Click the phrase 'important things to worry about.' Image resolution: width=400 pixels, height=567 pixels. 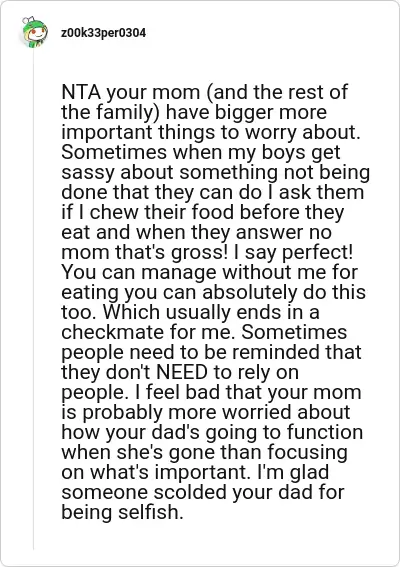click(x=211, y=132)
